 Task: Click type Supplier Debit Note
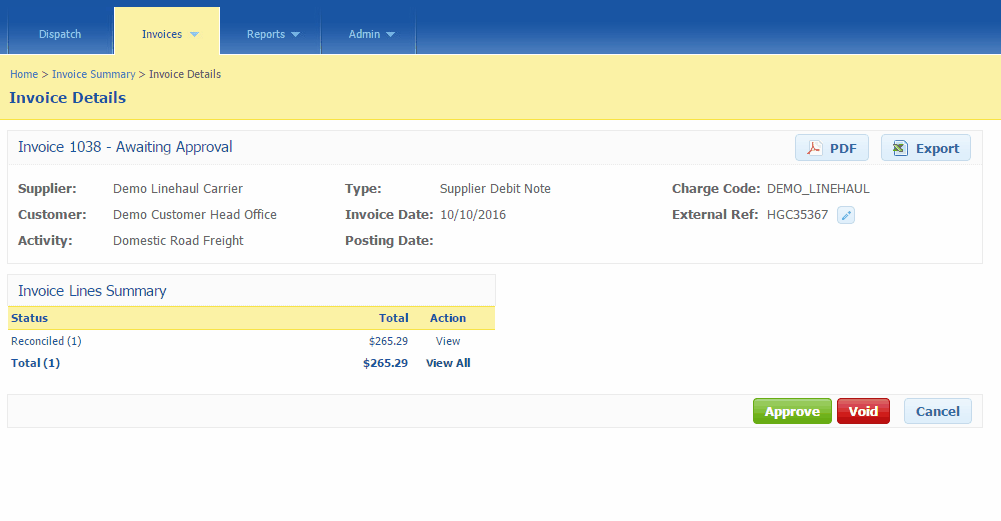495,188
